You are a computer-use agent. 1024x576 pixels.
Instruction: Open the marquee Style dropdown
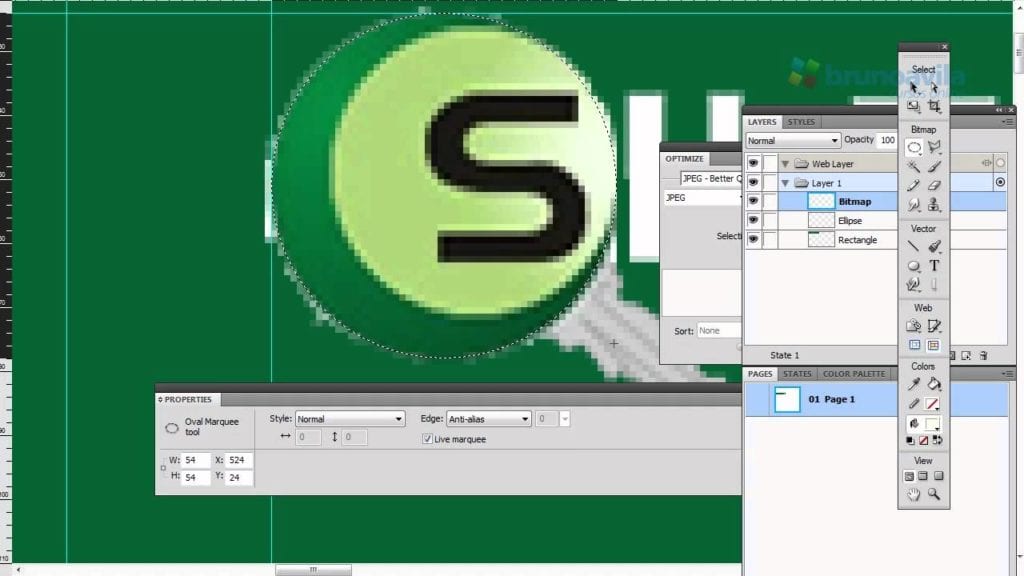point(350,419)
